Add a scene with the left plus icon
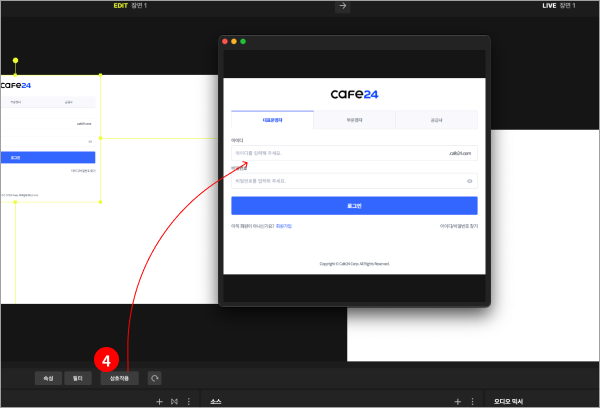600x408 pixels. (x=160, y=401)
